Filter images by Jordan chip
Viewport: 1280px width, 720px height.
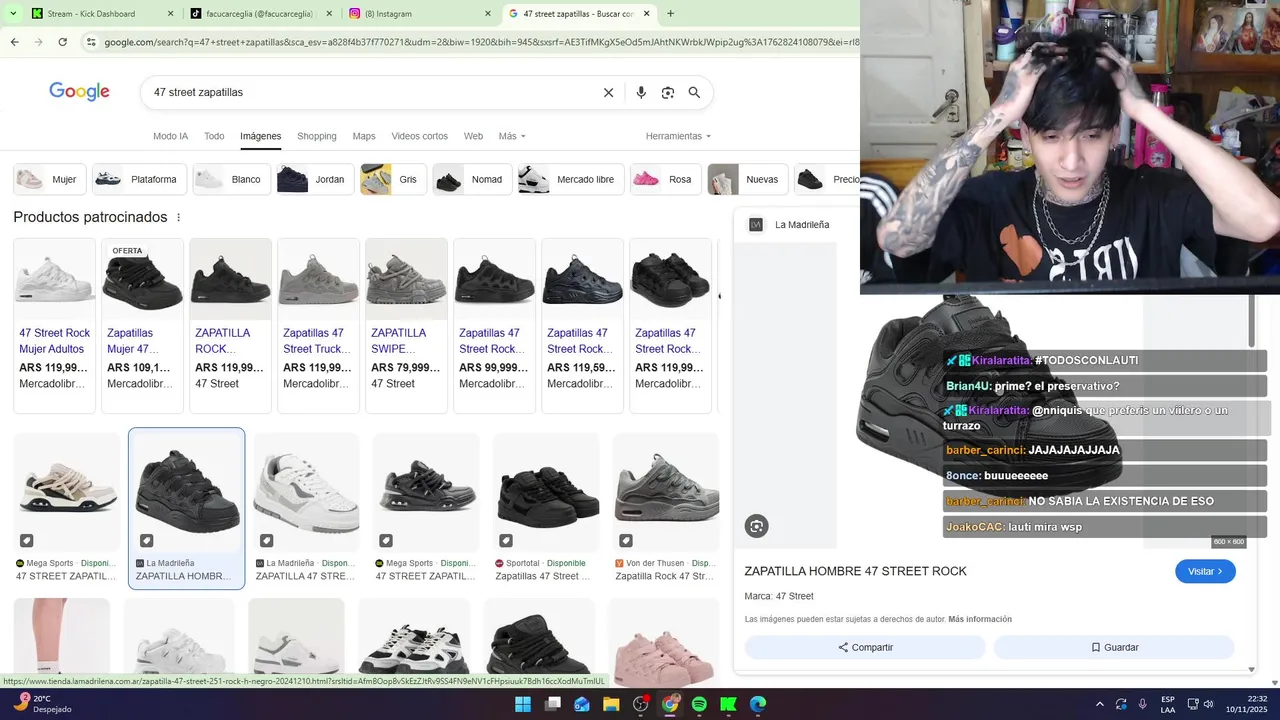[314, 180]
